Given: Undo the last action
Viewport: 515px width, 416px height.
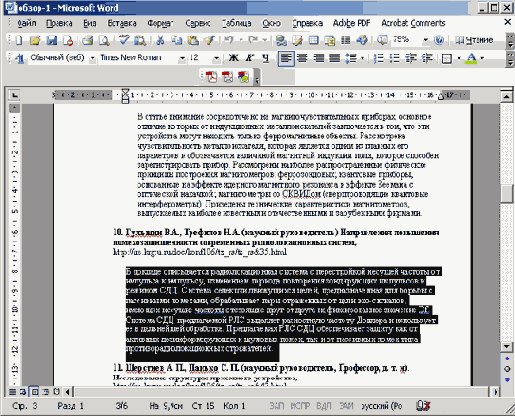Looking at the screenshot, I should (229, 40).
